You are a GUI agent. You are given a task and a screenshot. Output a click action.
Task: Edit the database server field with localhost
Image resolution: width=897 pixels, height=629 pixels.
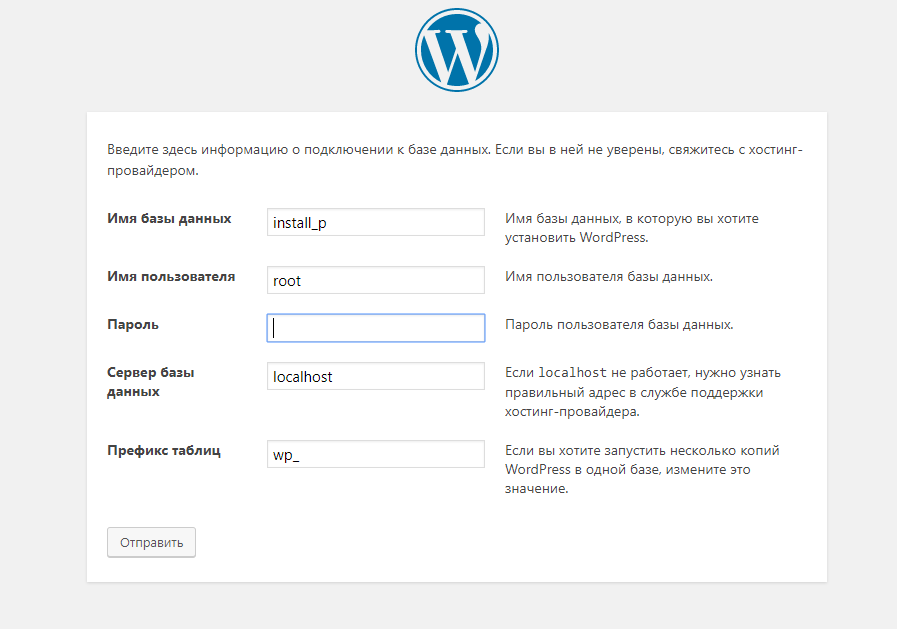click(376, 376)
